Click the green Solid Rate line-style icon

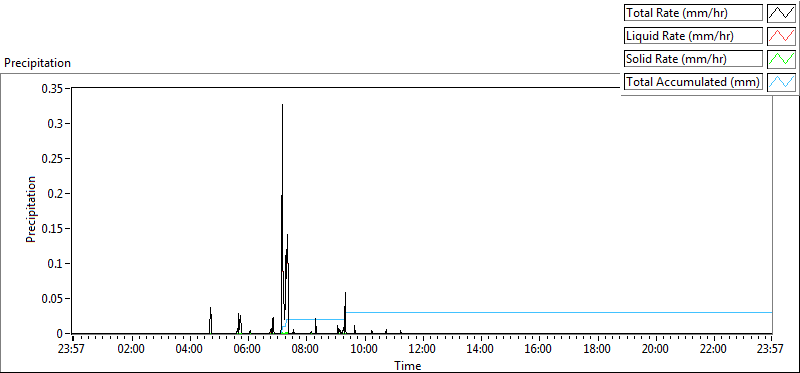click(x=782, y=59)
